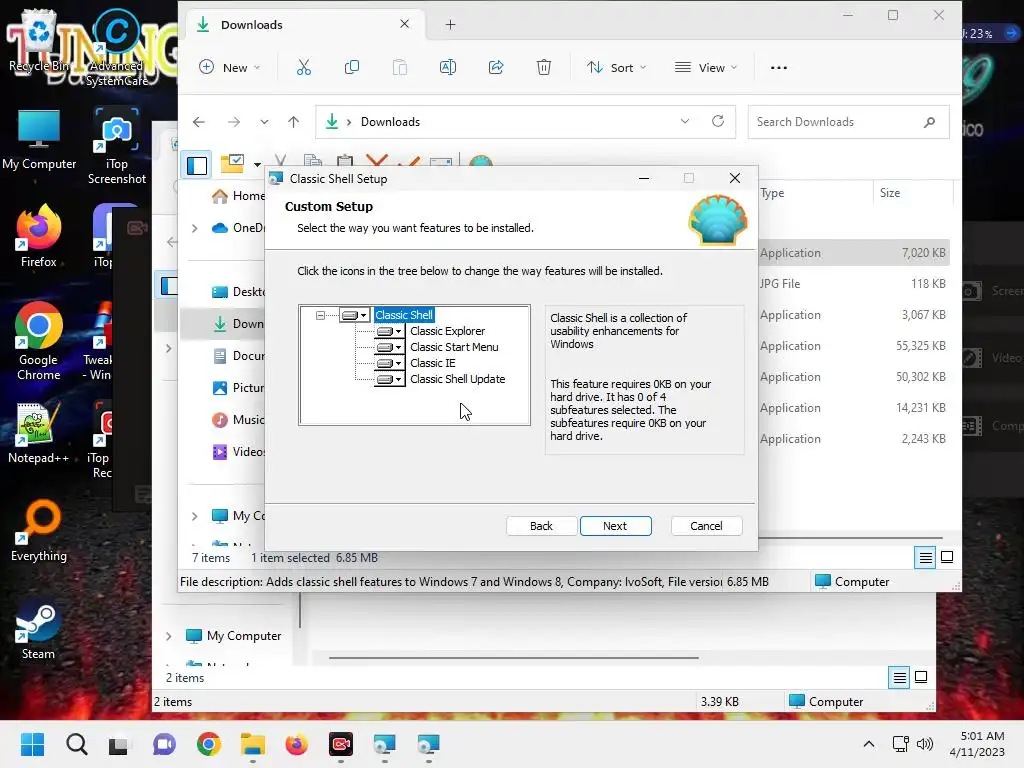
Task: Cancel the Classic Shell Setup wizard
Action: (x=706, y=526)
